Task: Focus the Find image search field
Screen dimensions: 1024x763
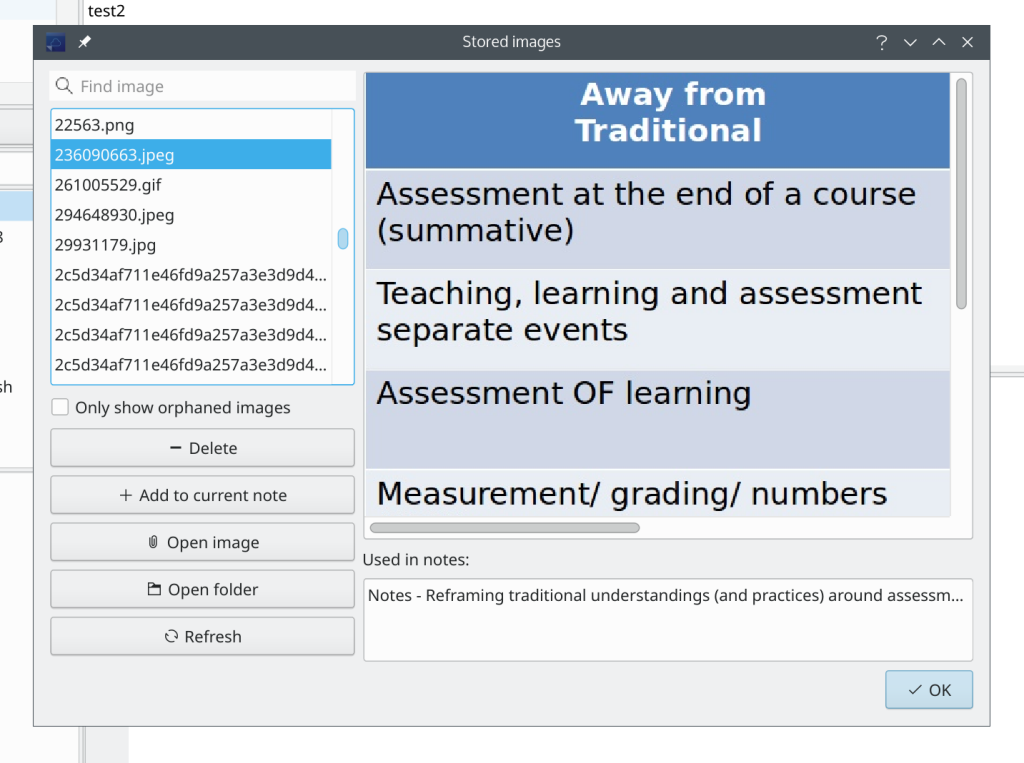Action: click(210, 87)
